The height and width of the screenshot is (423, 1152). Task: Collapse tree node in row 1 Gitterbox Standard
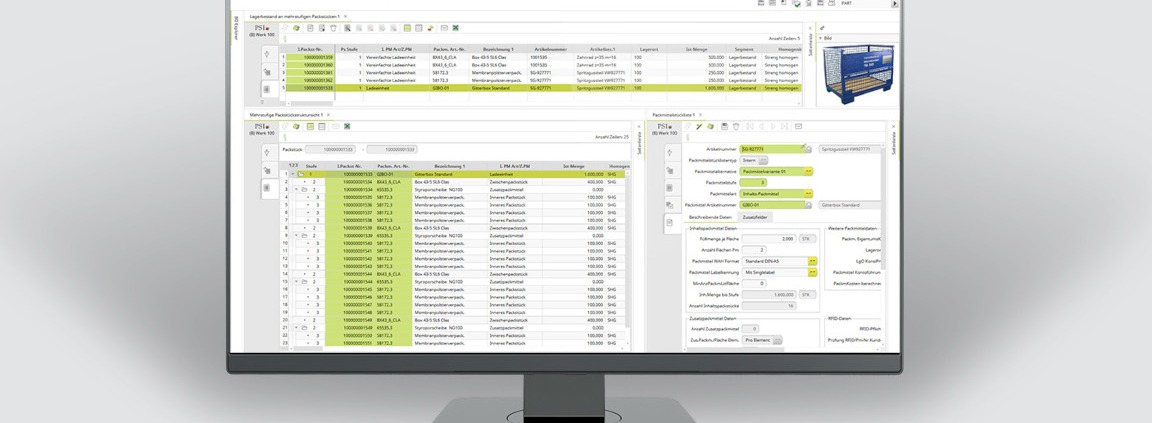point(293,174)
